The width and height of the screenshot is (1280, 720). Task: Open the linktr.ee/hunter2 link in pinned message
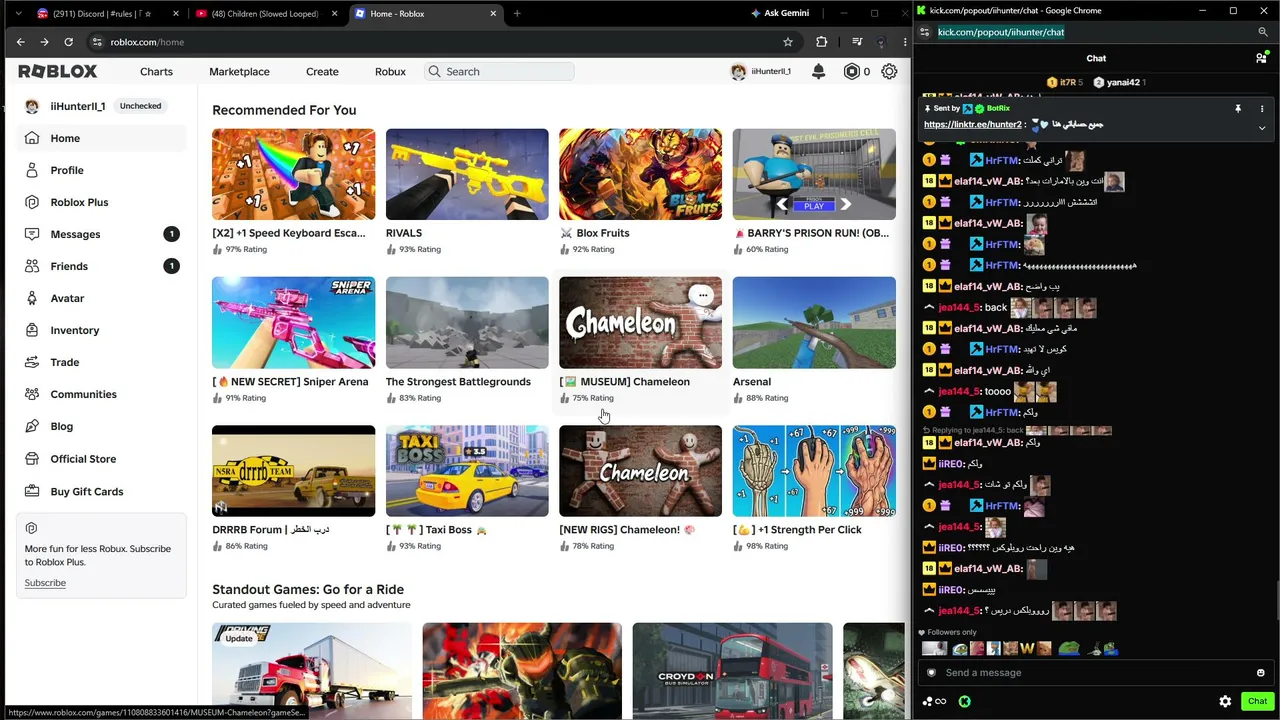click(x=973, y=124)
